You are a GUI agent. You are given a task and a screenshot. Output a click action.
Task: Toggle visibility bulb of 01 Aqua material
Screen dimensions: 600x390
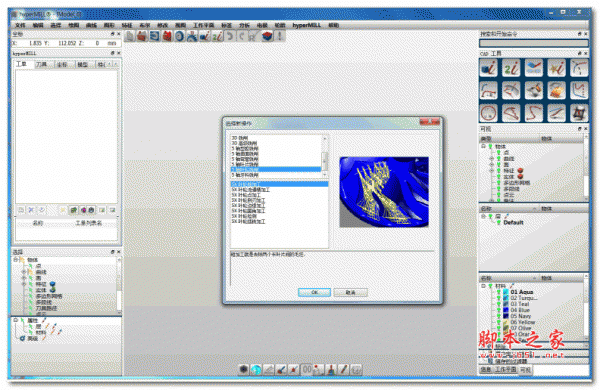coord(499,292)
